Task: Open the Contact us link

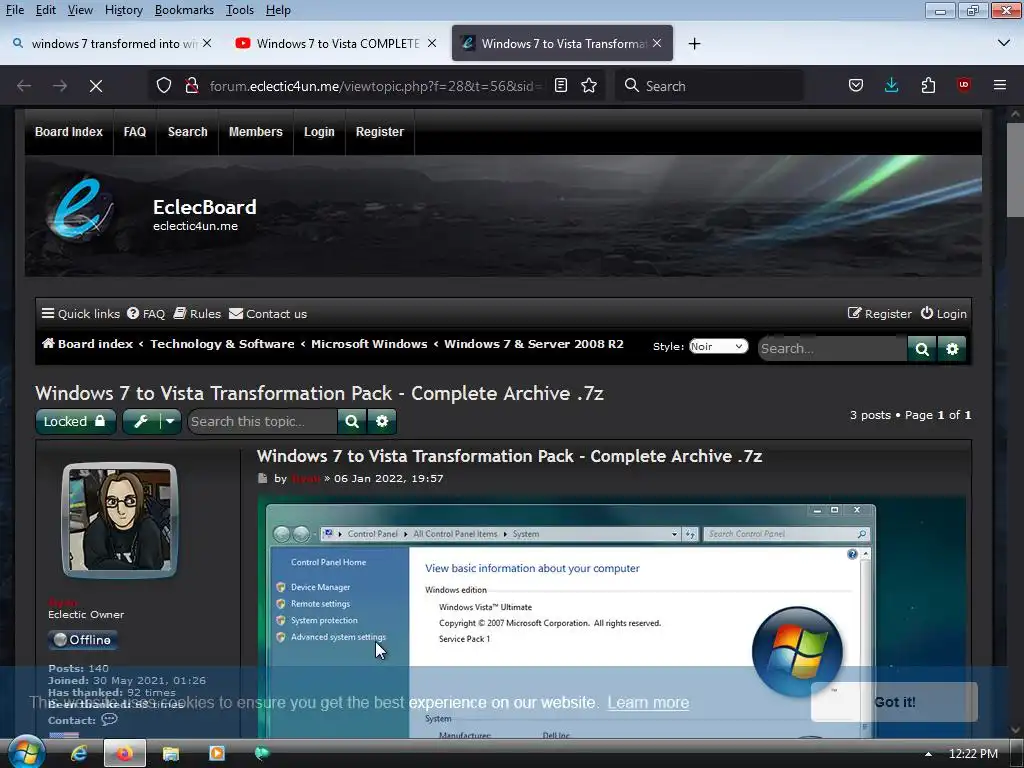Action: (x=268, y=313)
